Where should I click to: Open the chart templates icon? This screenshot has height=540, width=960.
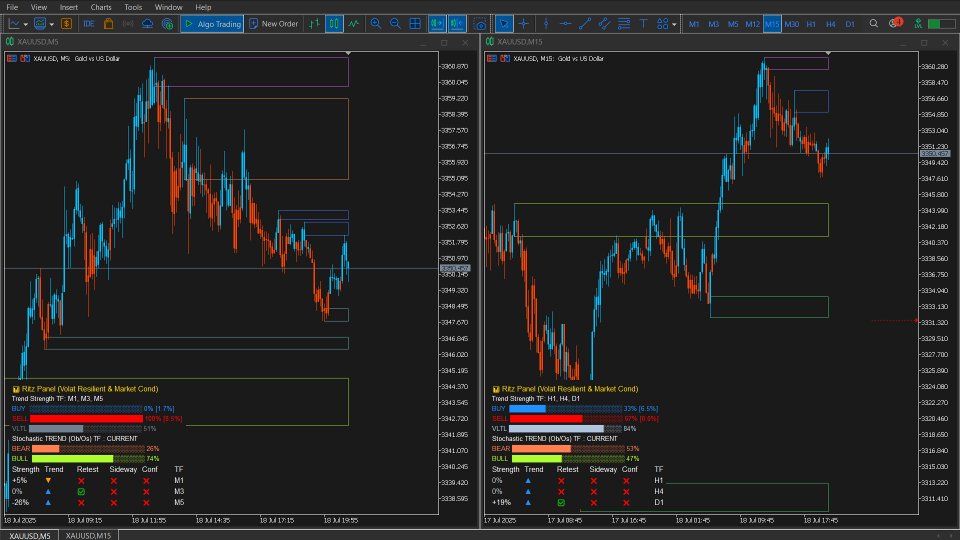tap(40, 24)
